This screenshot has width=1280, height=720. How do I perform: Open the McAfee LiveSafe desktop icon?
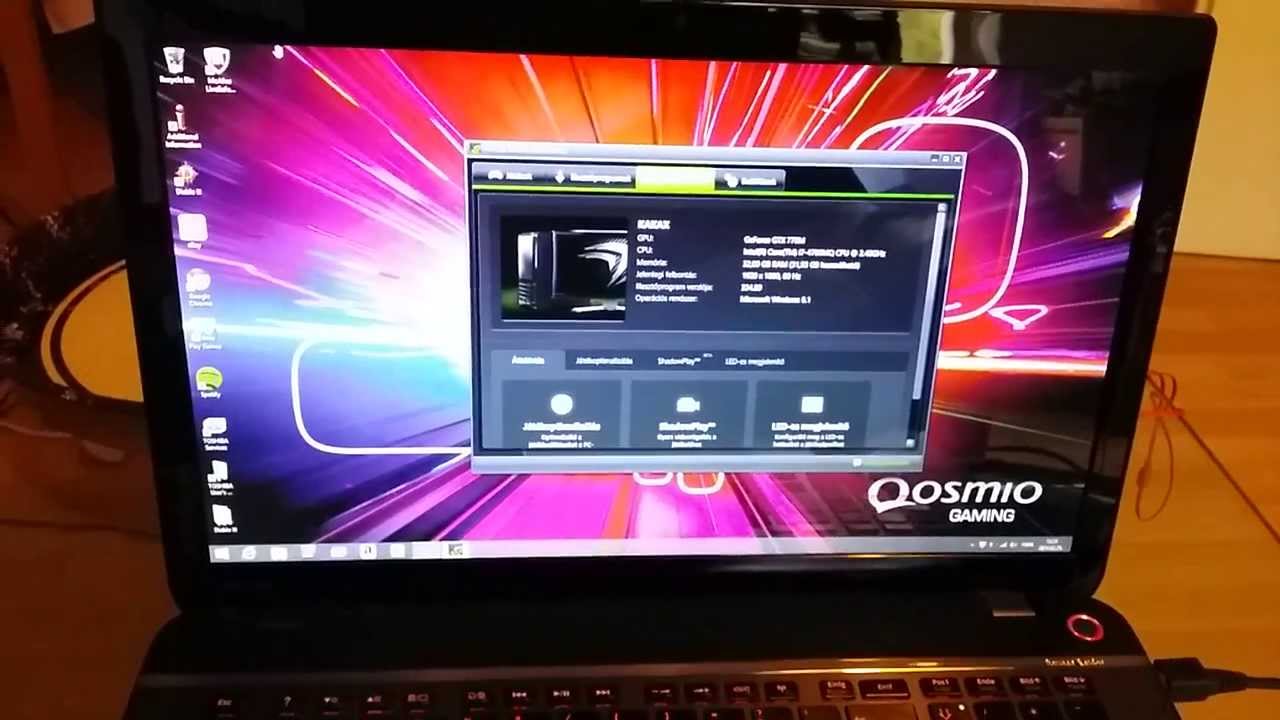pyautogui.click(x=218, y=70)
